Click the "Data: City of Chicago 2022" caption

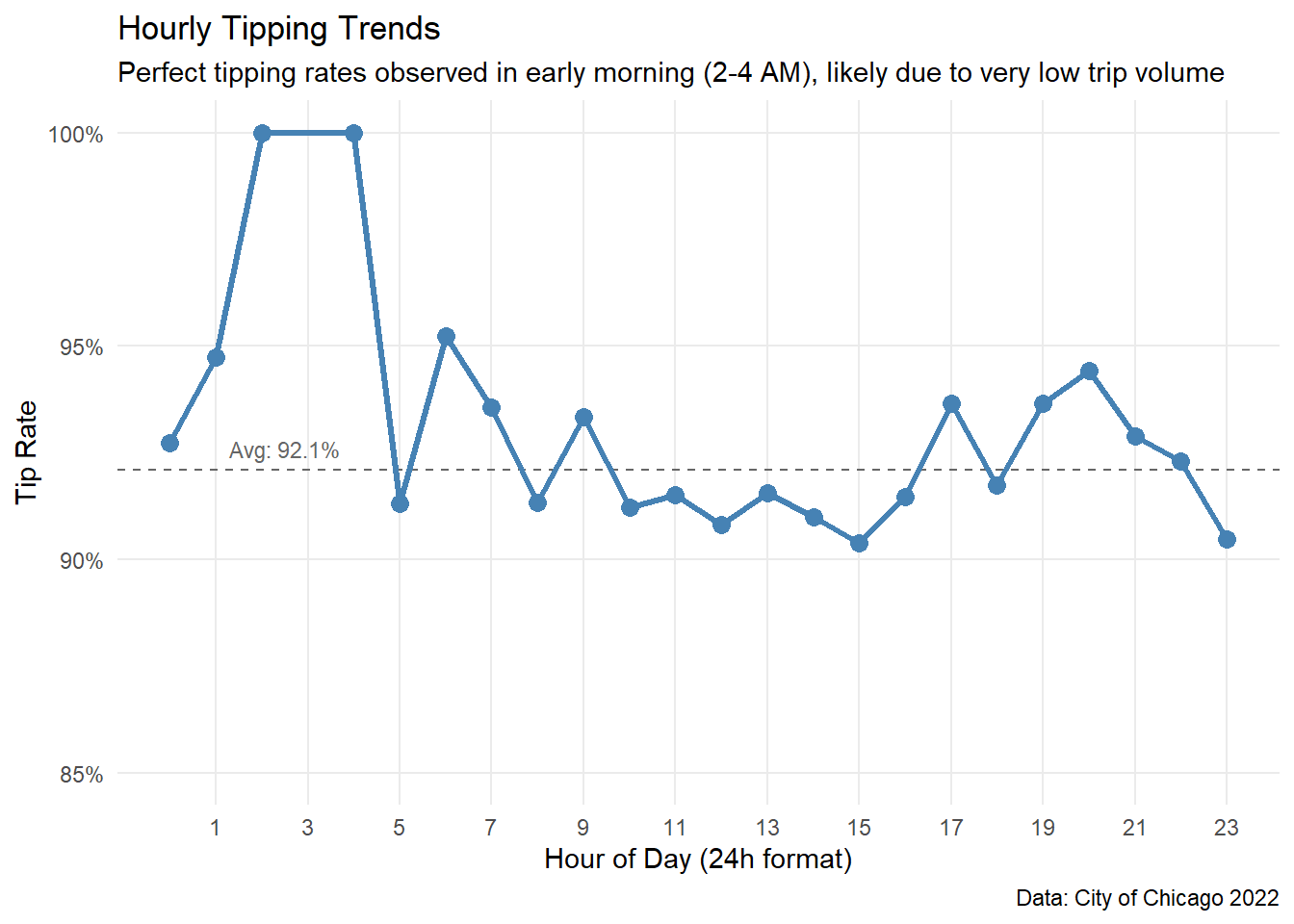[1147, 898]
